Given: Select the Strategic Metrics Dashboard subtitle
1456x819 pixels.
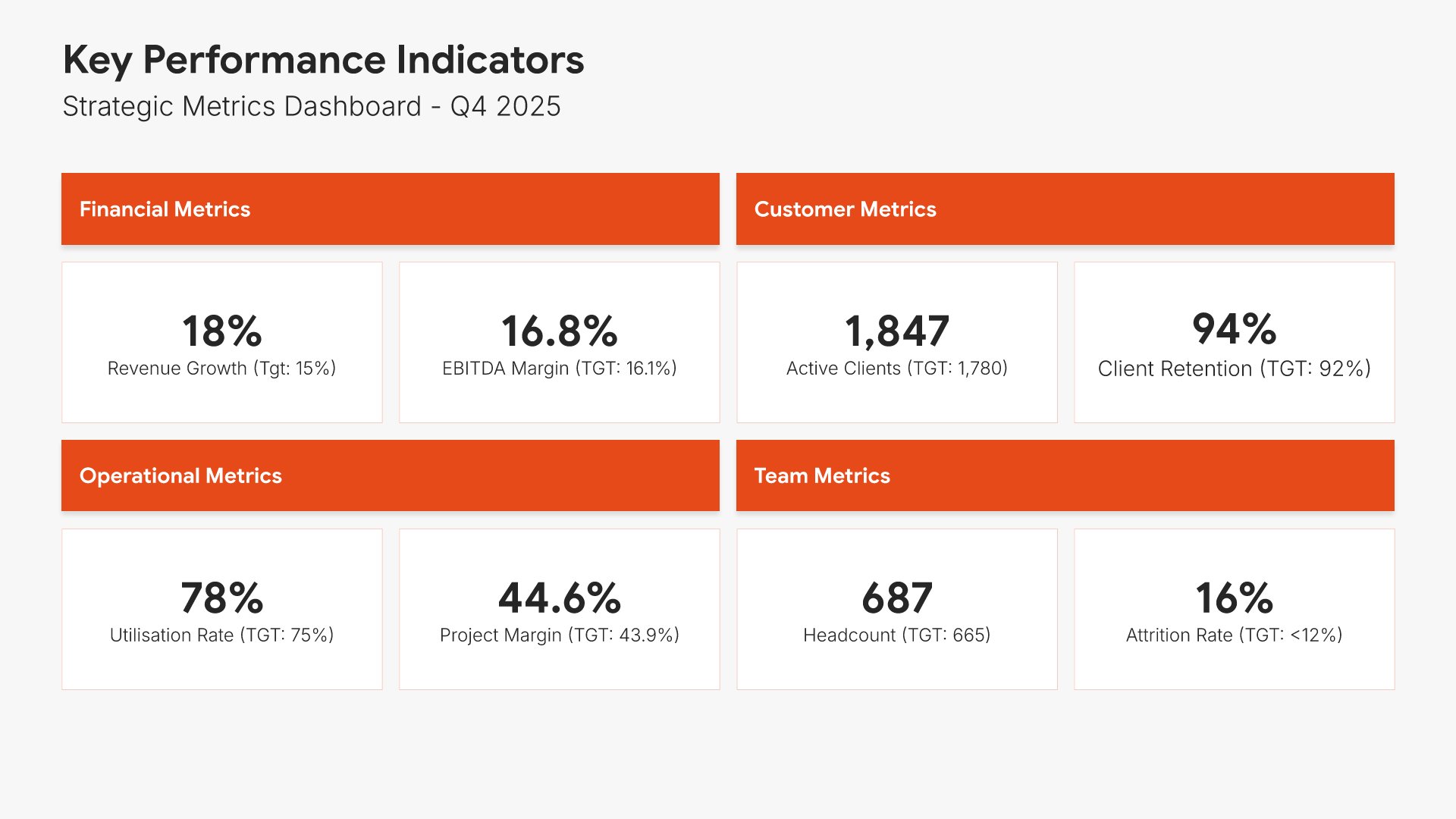Looking at the screenshot, I should 311,106.
